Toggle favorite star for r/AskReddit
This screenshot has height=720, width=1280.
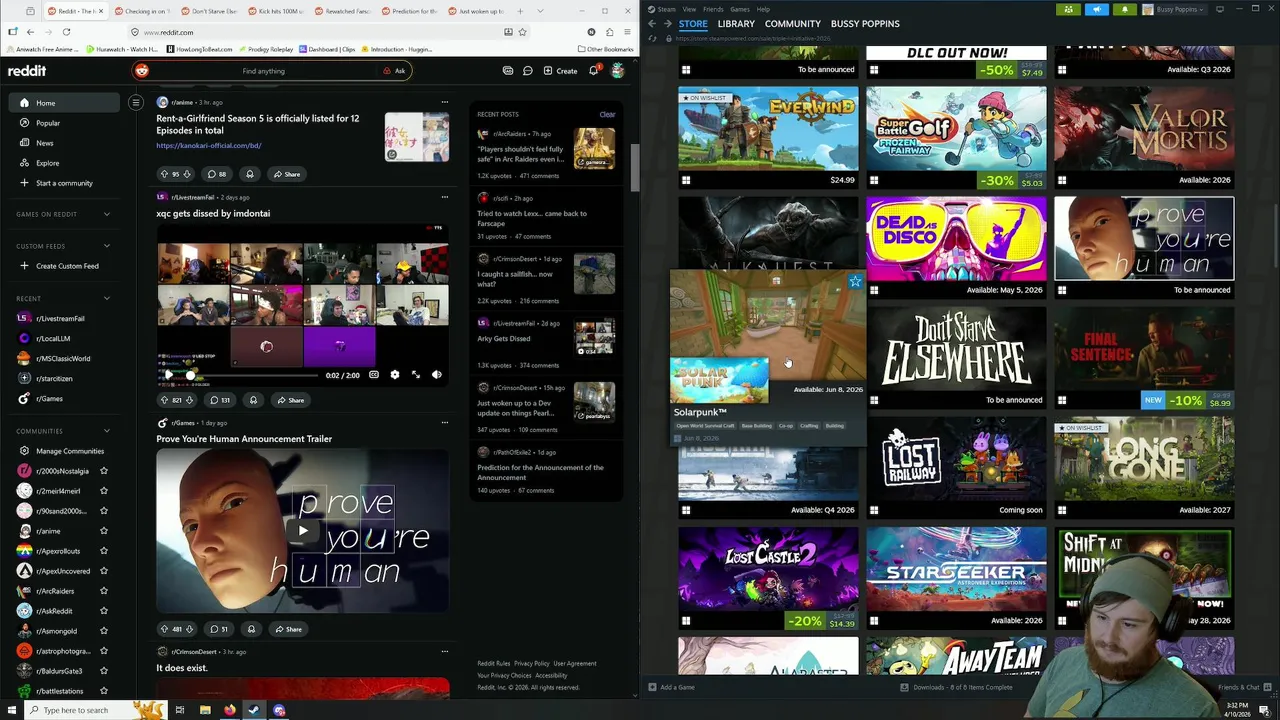[104, 611]
